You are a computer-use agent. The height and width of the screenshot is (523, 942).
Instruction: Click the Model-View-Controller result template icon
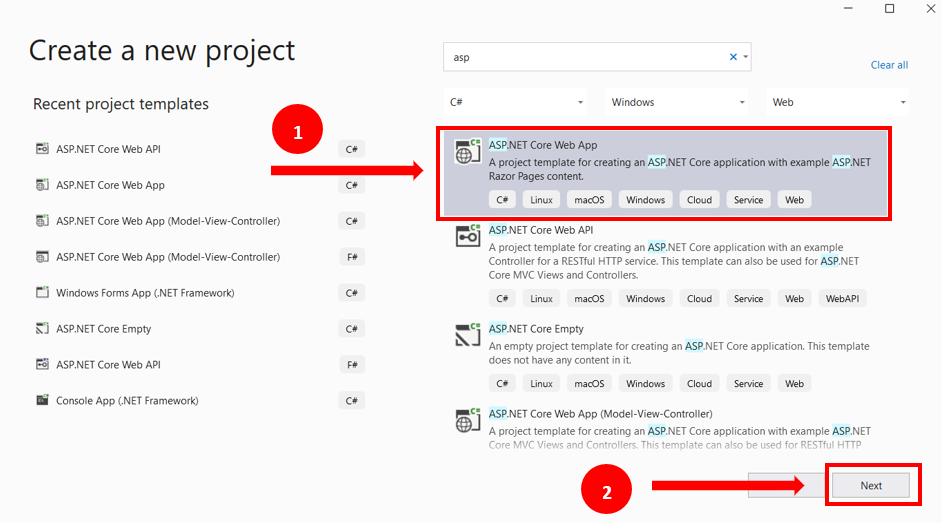click(x=467, y=420)
